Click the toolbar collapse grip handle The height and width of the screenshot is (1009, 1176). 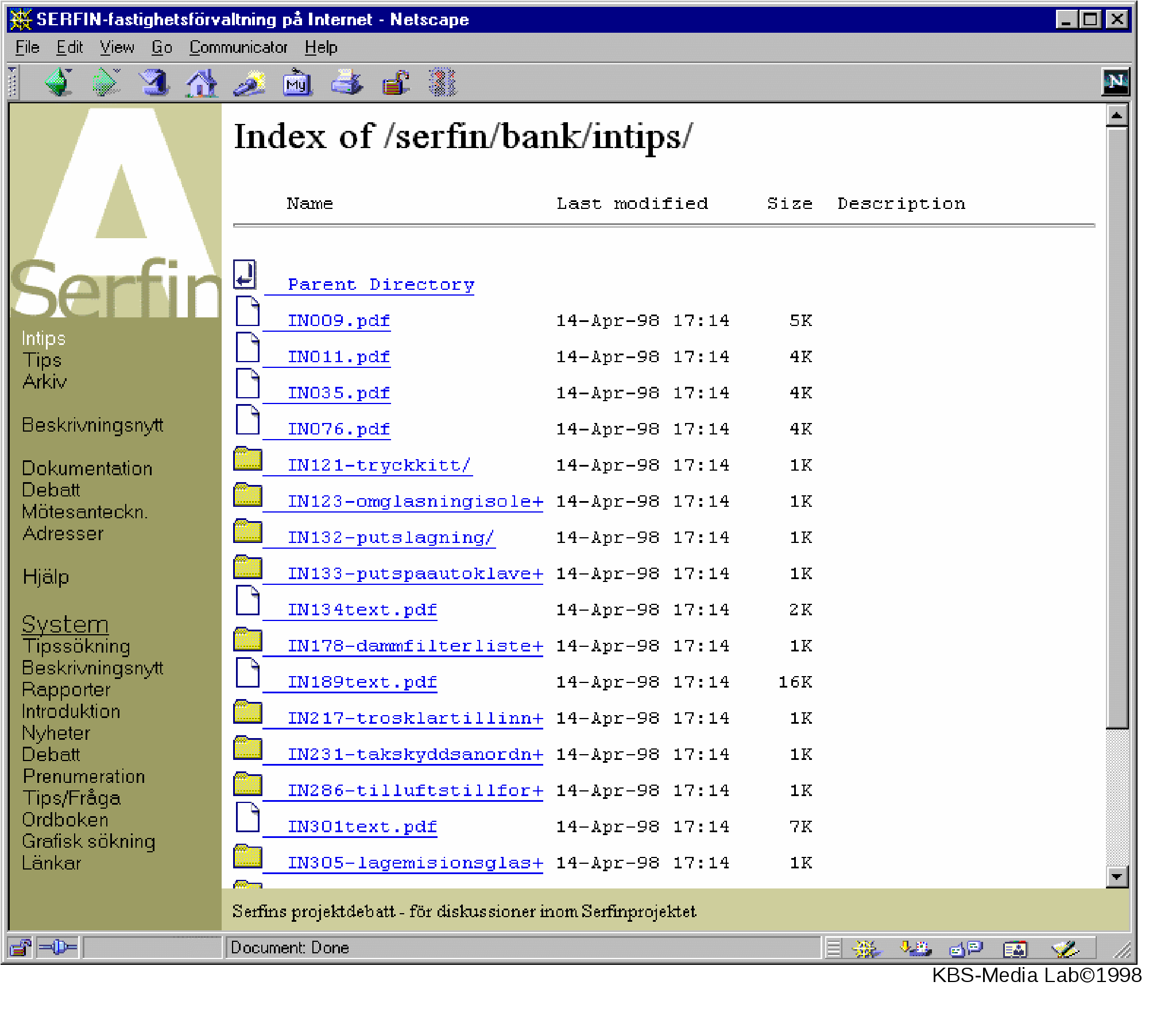tap(12, 82)
